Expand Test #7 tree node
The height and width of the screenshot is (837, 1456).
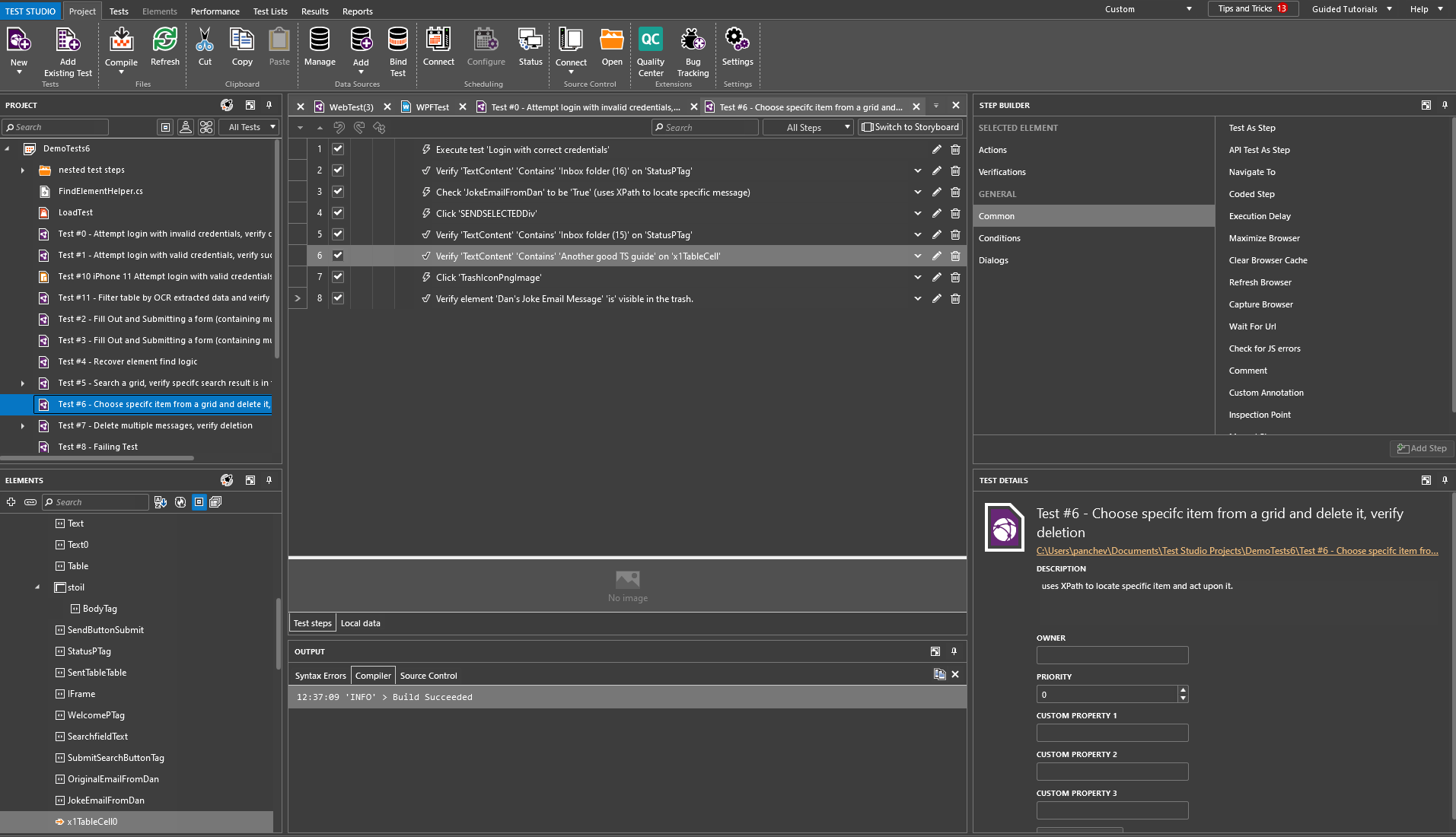23,426
